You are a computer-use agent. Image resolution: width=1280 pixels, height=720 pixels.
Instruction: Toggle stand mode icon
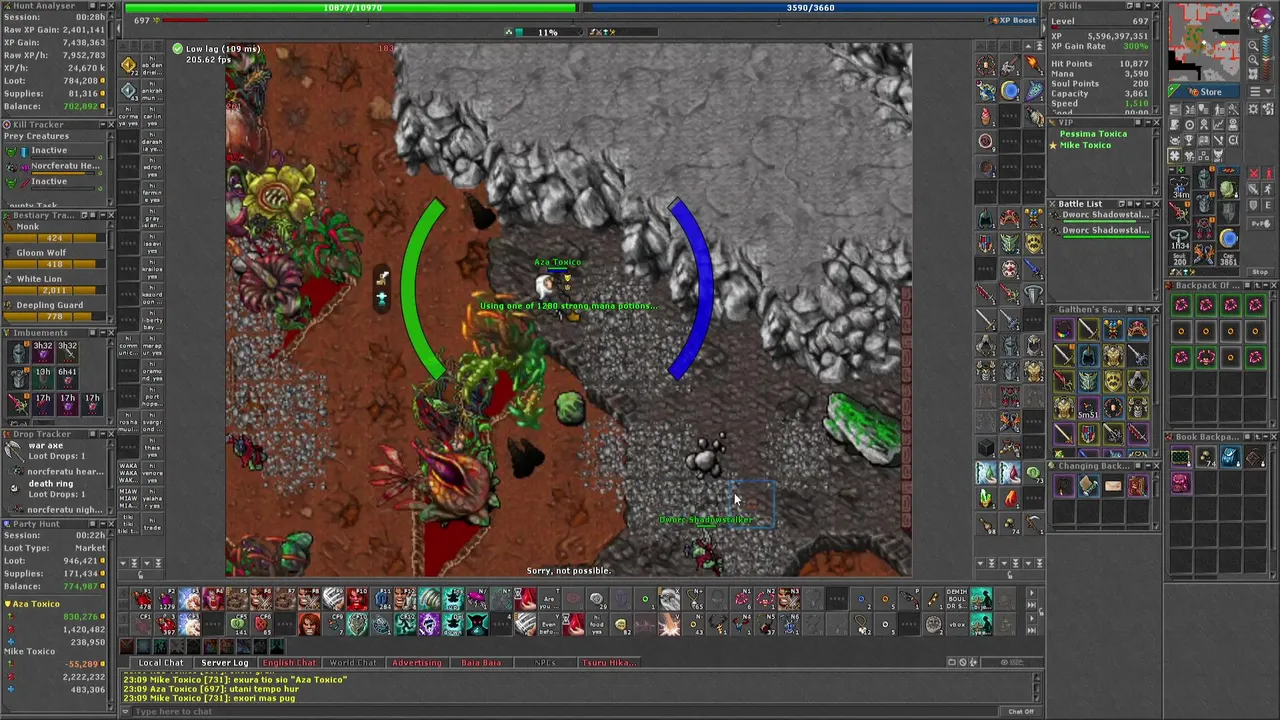[1268, 173]
